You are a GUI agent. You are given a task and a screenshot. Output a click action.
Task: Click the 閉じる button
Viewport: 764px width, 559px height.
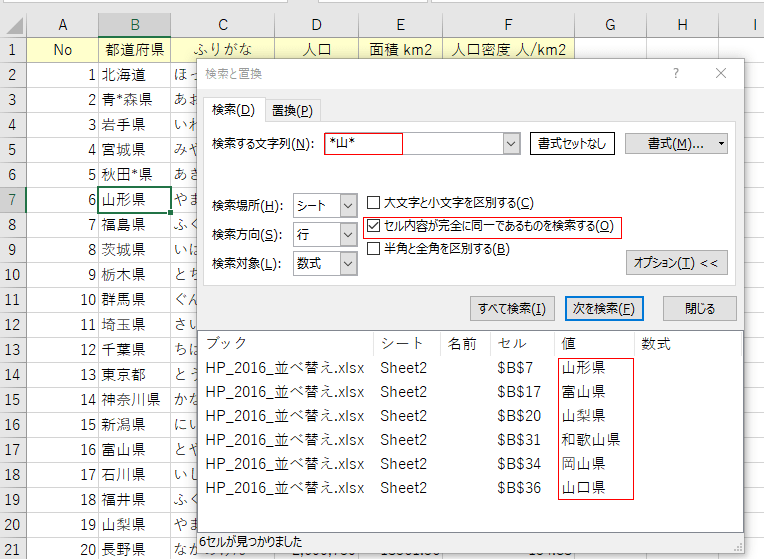click(700, 308)
